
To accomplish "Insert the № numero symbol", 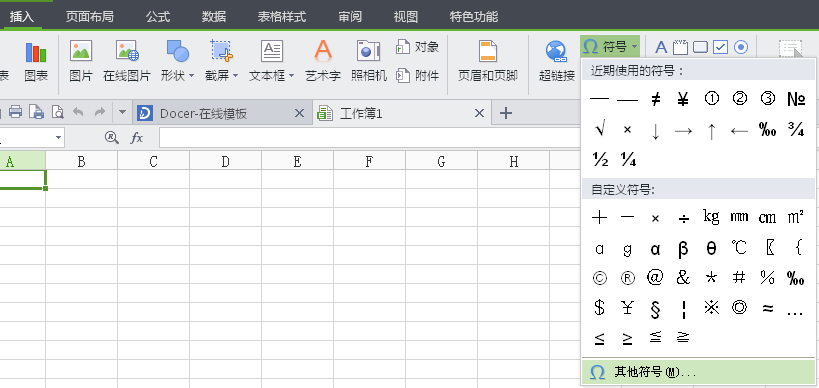I will click(x=795, y=99).
